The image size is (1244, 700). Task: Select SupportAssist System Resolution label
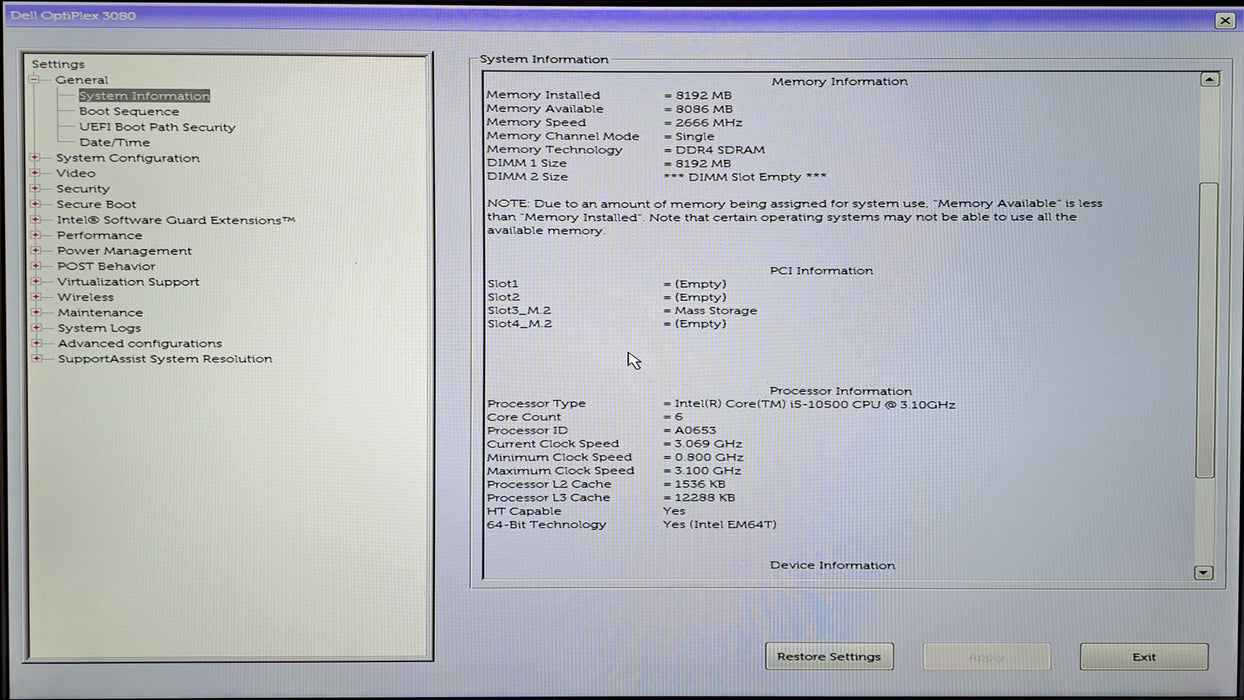click(164, 359)
